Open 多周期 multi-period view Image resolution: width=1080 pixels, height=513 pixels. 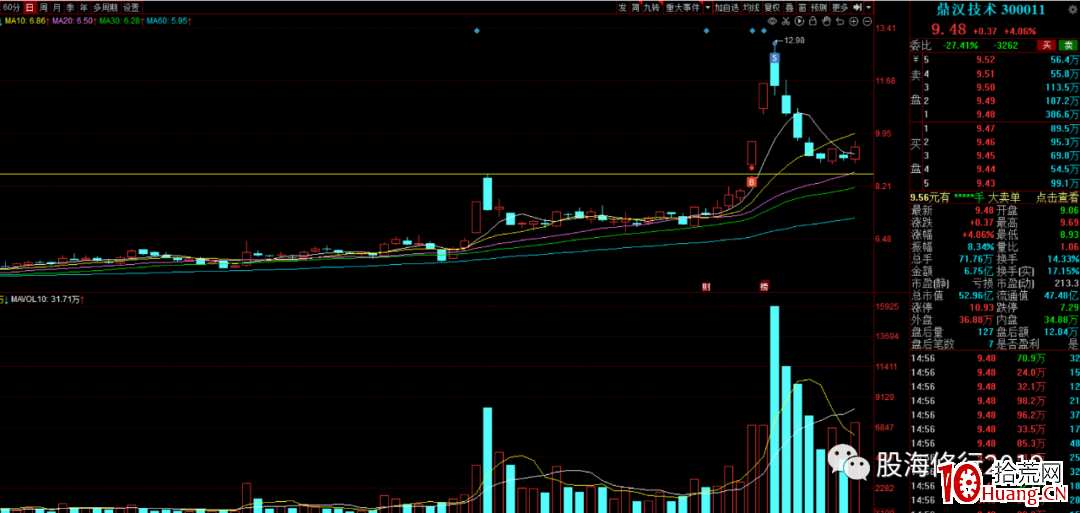[105, 8]
